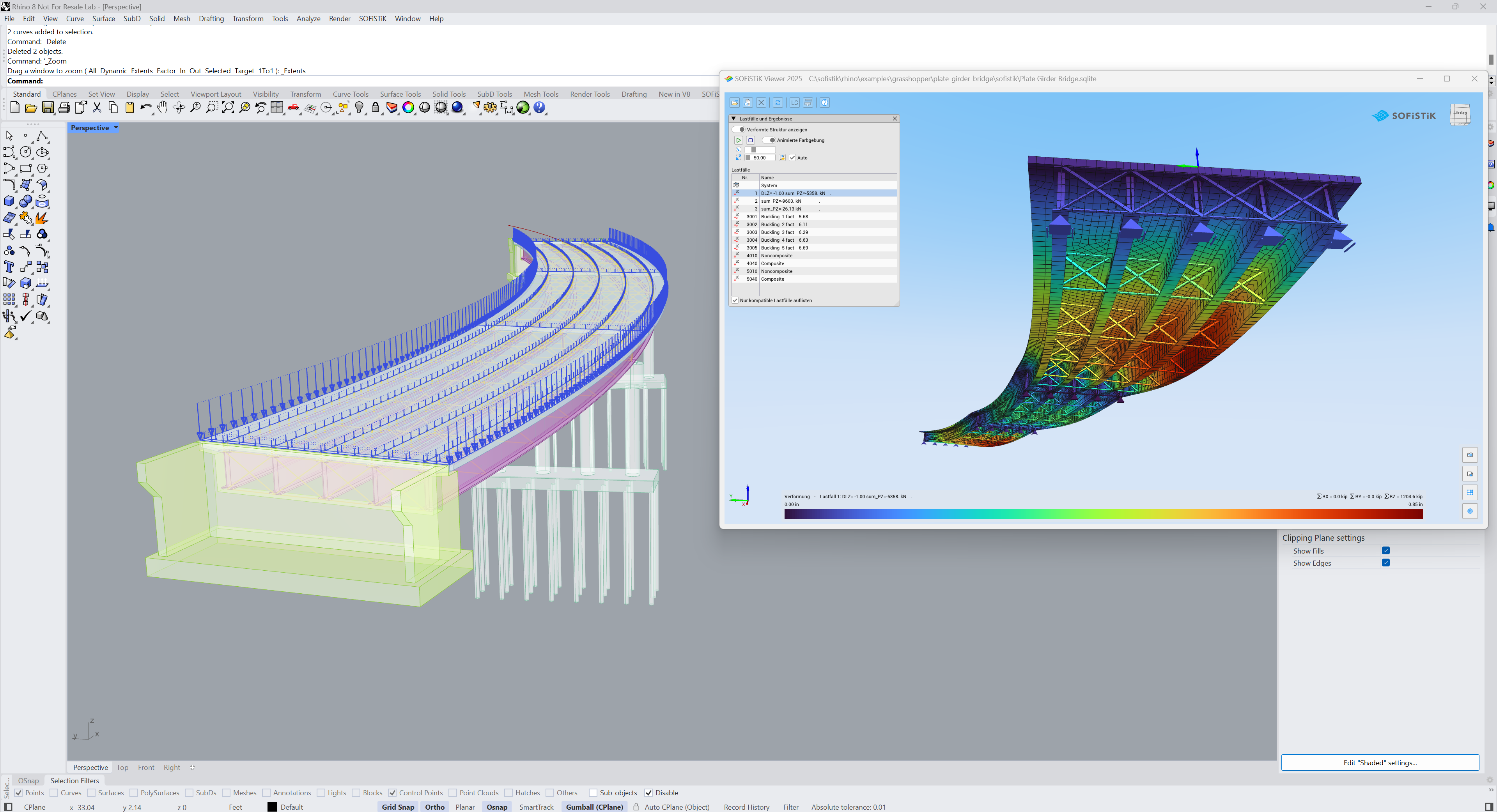Collapse the Lastfälle und Ergebnisse panel triangle

733,119
